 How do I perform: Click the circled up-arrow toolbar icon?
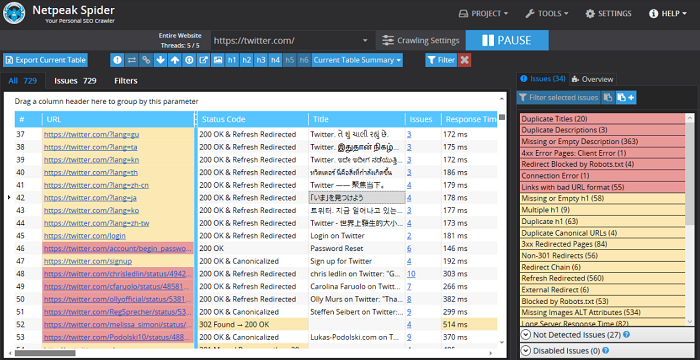pos(189,60)
